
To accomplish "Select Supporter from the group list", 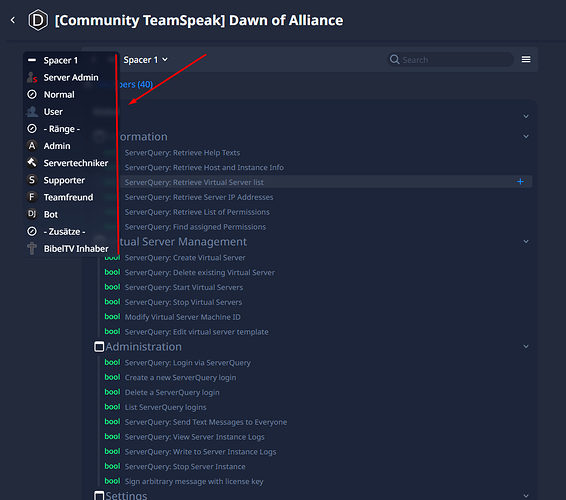I will pos(64,180).
